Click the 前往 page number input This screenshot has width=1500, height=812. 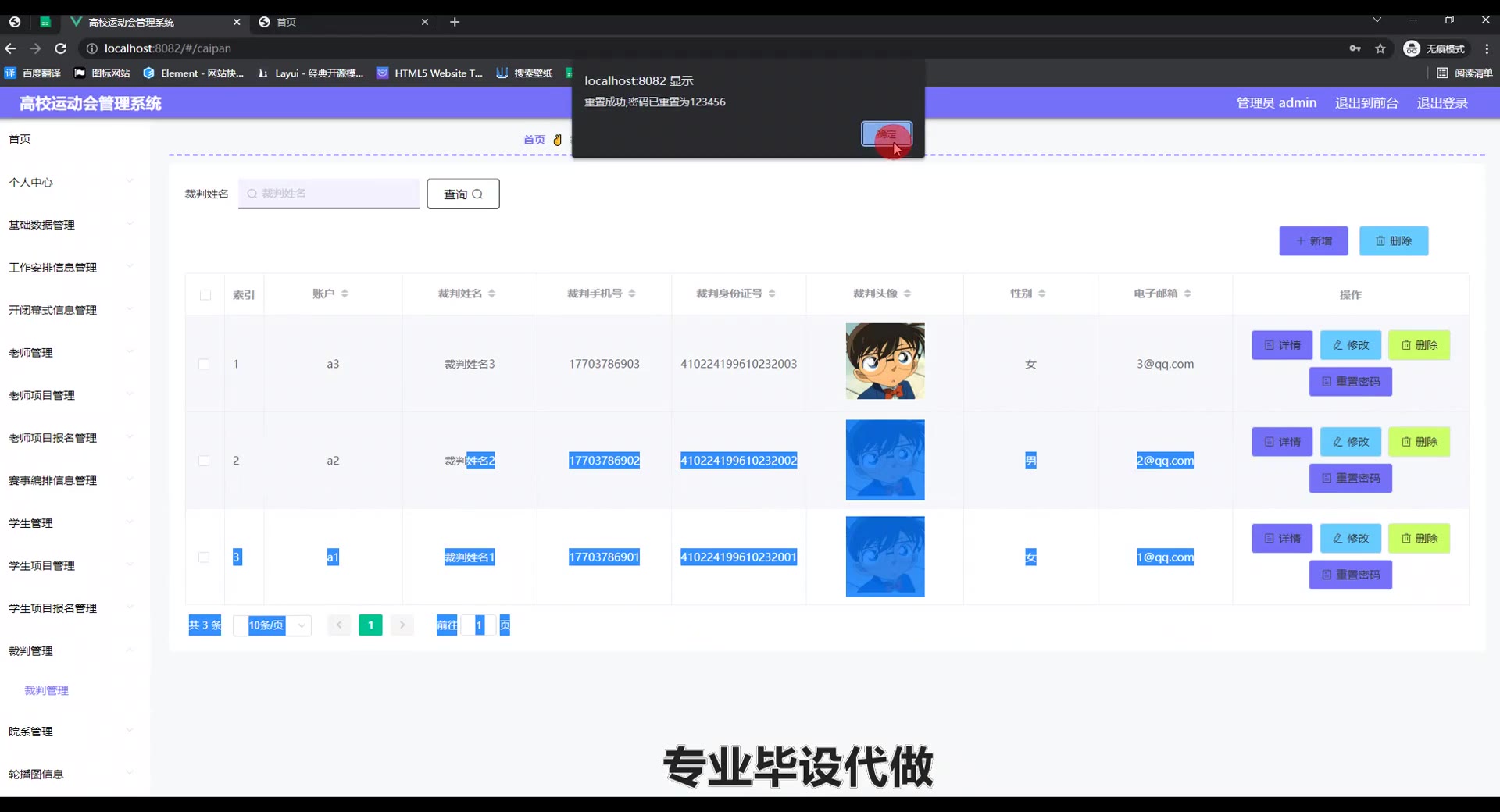point(479,625)
